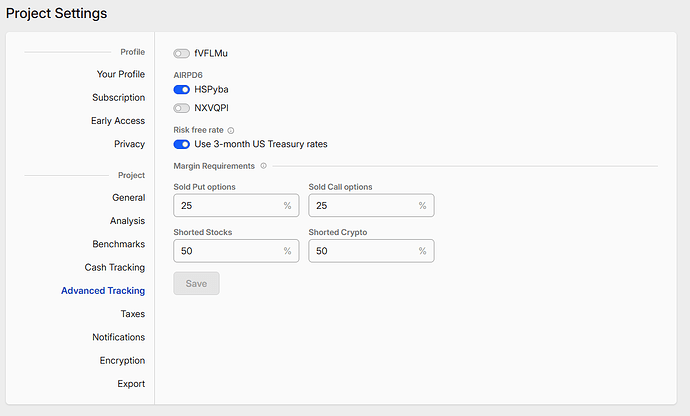
Task: Click the Risk free rate info icon
Action: click(231, 130)
